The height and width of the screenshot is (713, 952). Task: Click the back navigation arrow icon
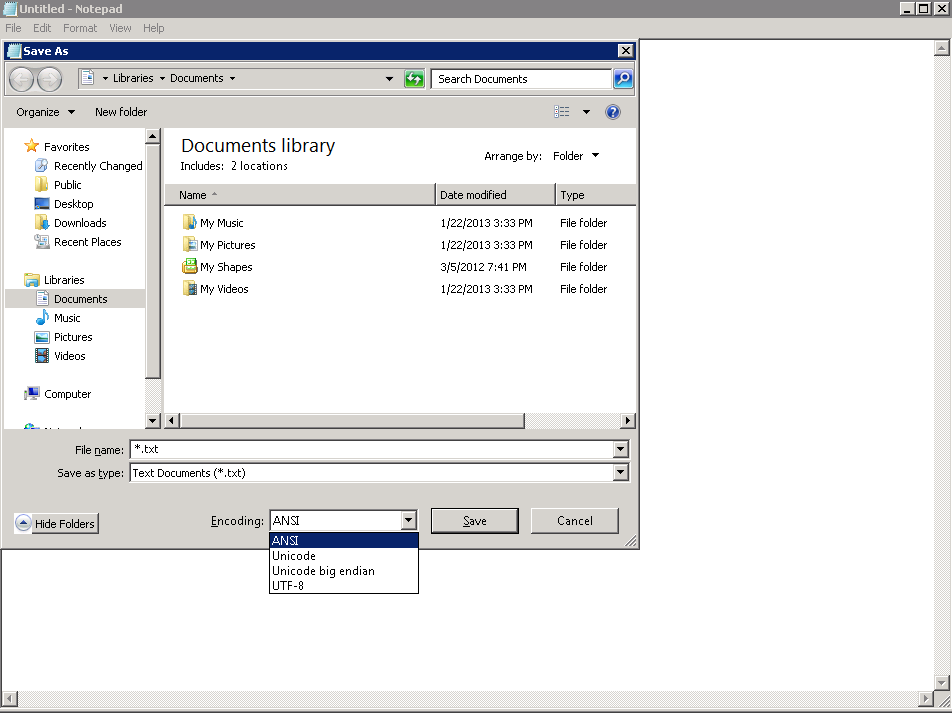tap(22, 79)
